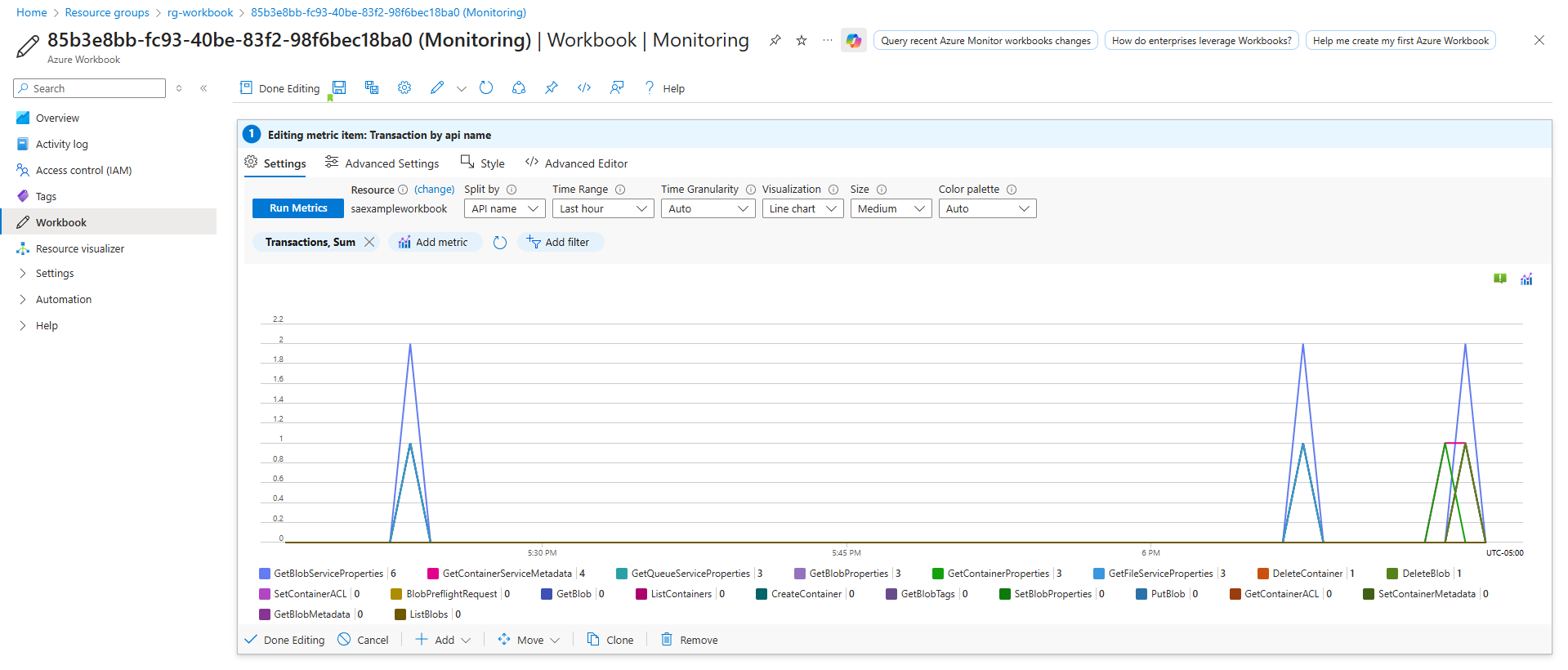1568x670 pixels.
Task: Click the refresh icon in top toolbar
Action: (x=486, y=88)
